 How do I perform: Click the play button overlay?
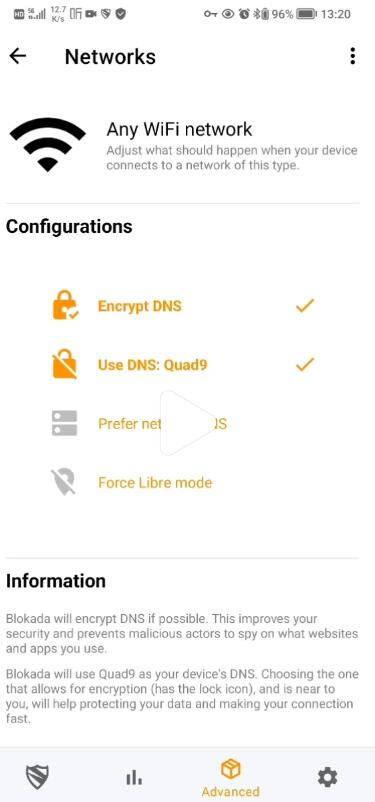[188, 423]
